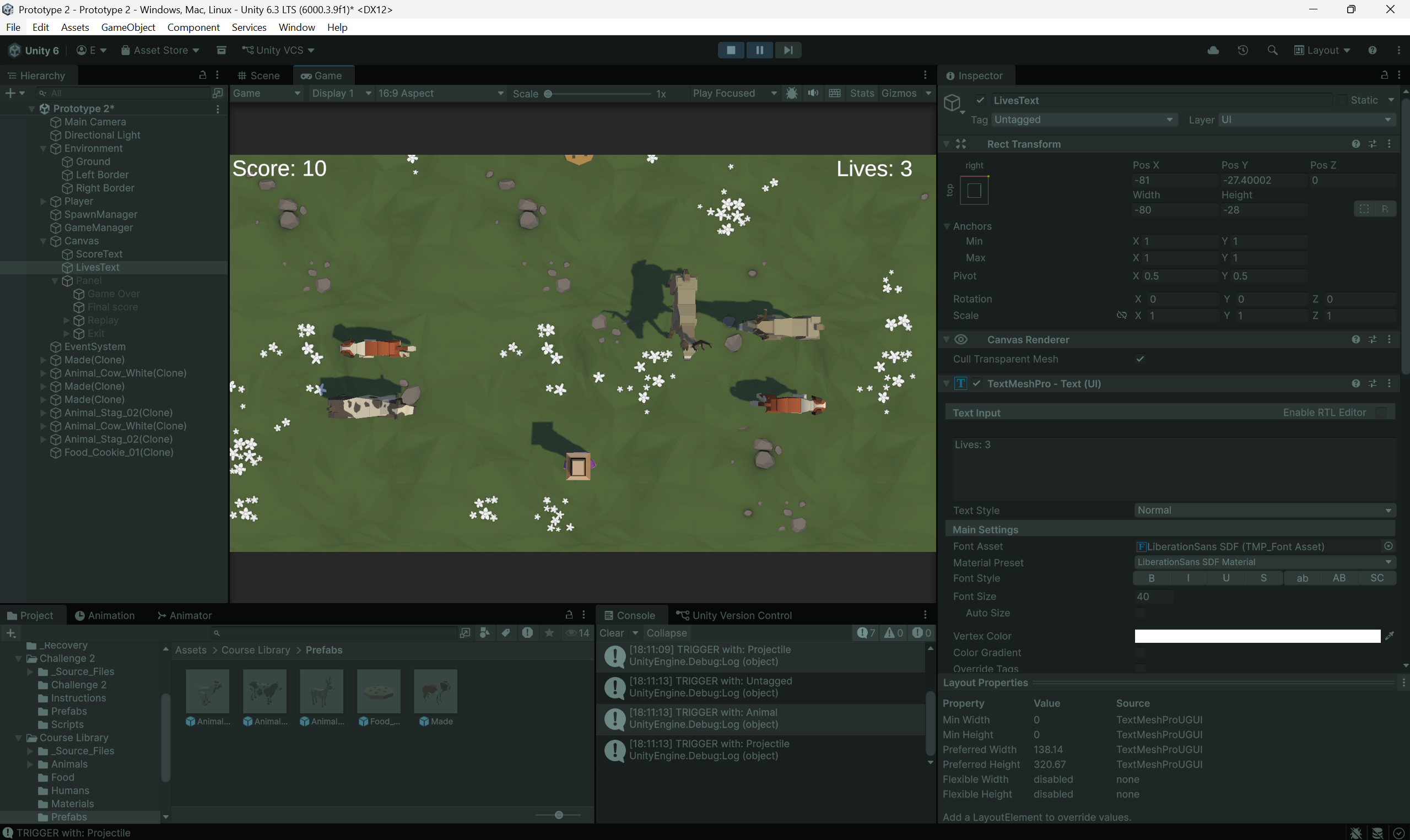1410x840 pixels.
Task: Pause the game with the pause button
Action: [760, 50]
